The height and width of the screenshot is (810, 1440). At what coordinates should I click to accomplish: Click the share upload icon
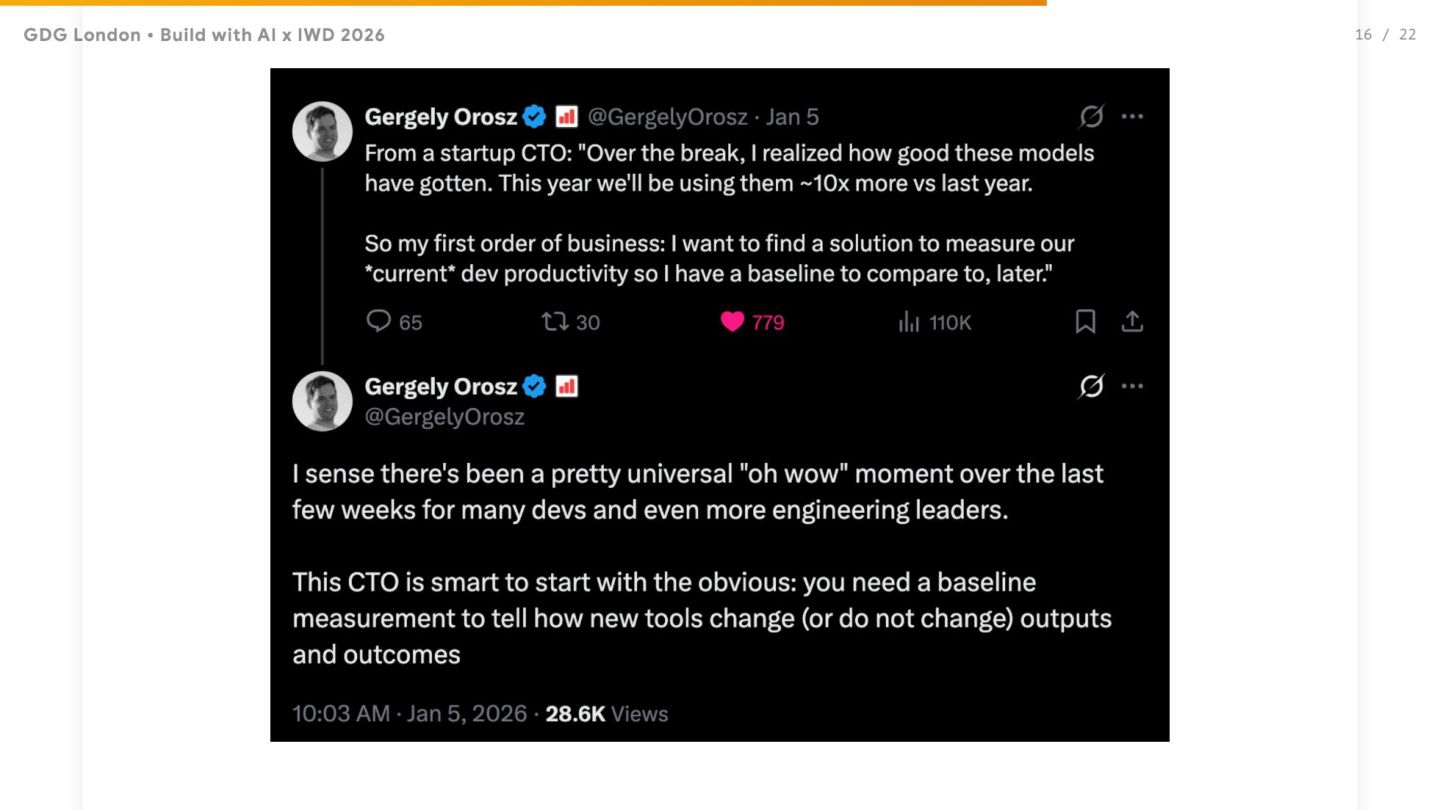(x=1132, y=321)
